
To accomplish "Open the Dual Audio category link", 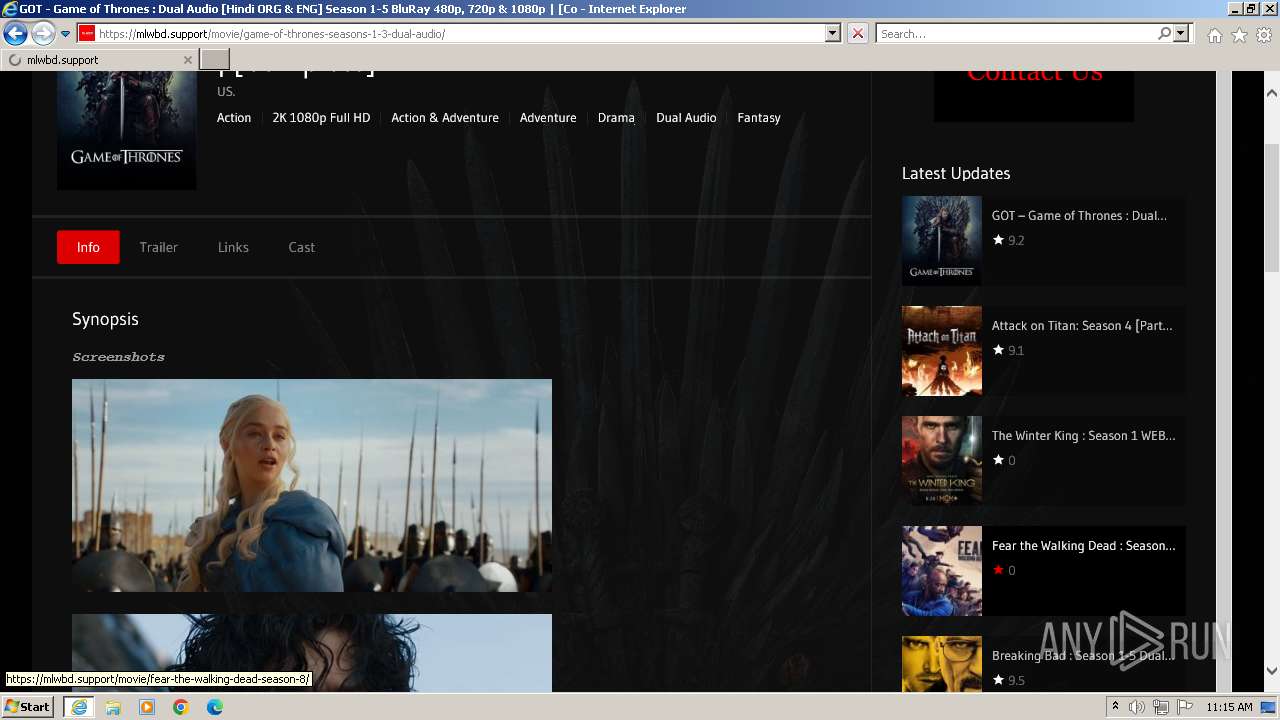I will coord(686,118).
